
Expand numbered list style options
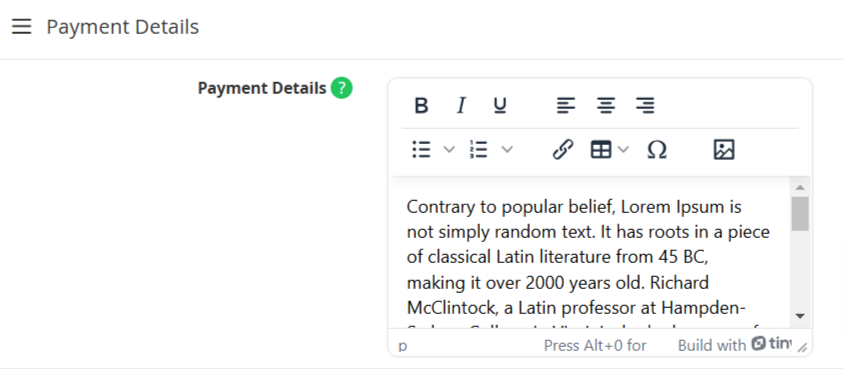point(507,150)
